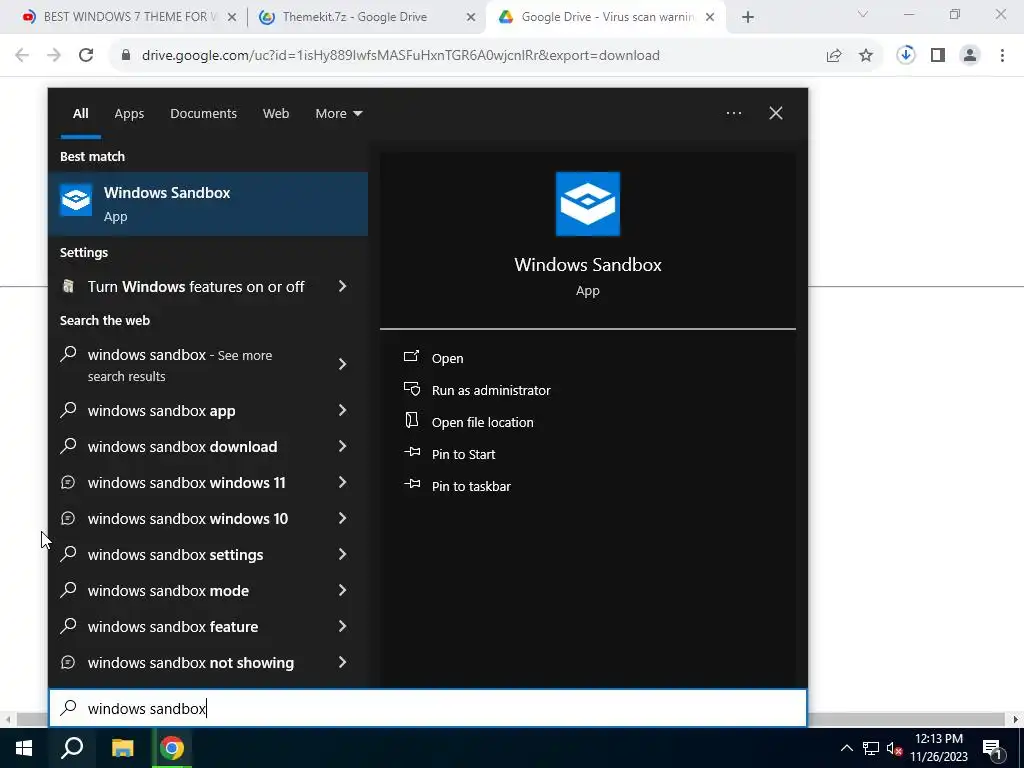Select Pin to Start
This screenshot has width=1024, height=768.
pos(463,454)
